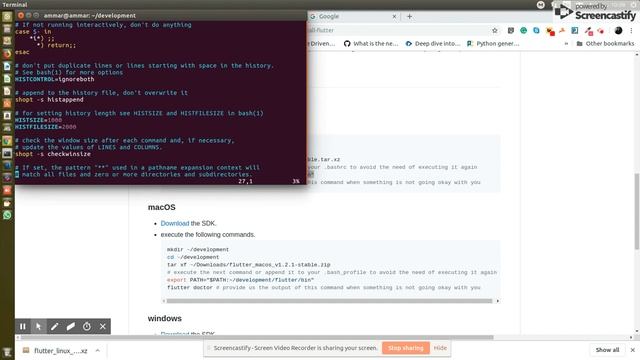Close the Screencastify annotation toolbar
The image size is (640, 360).
pyautogui.click(x=103, y=327)
